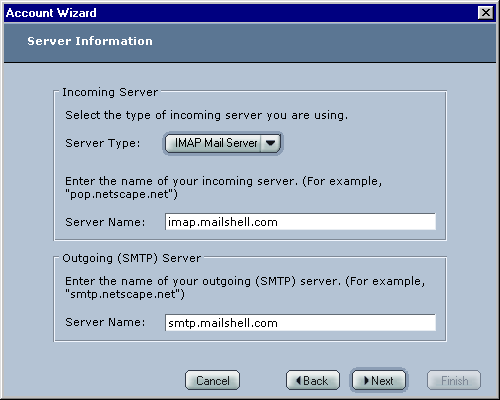Open the Server Type dropdown arrow
Image resolution: width=500 pixels, height=400 pixels.
click(270, 143)
